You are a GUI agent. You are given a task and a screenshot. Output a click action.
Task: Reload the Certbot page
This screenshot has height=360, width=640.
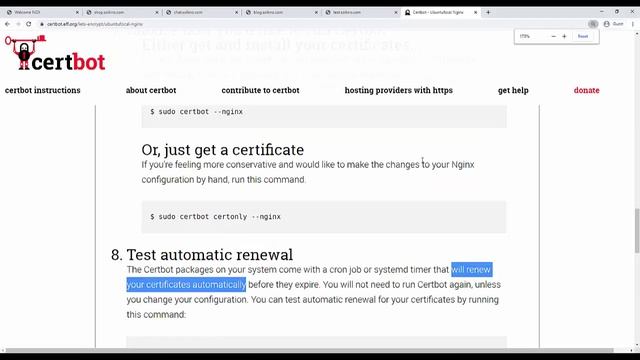tap(29, 24)
